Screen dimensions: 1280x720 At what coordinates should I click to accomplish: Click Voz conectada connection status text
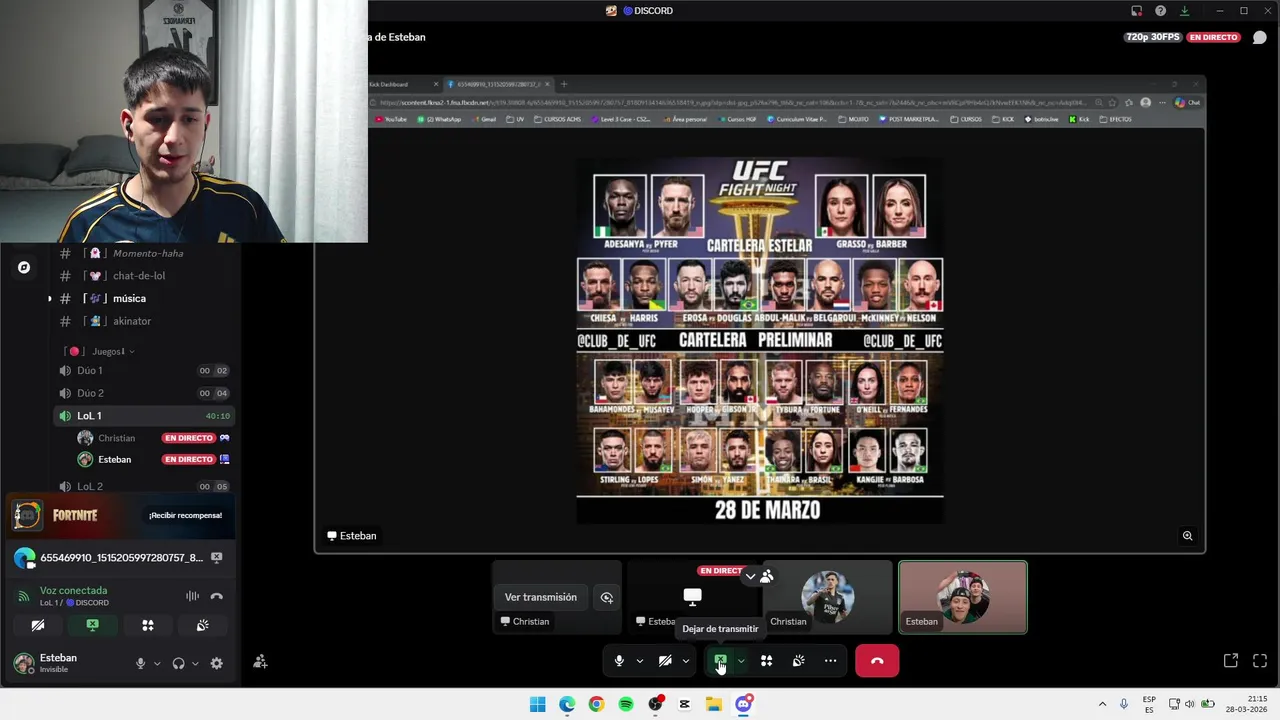[73, 591]
